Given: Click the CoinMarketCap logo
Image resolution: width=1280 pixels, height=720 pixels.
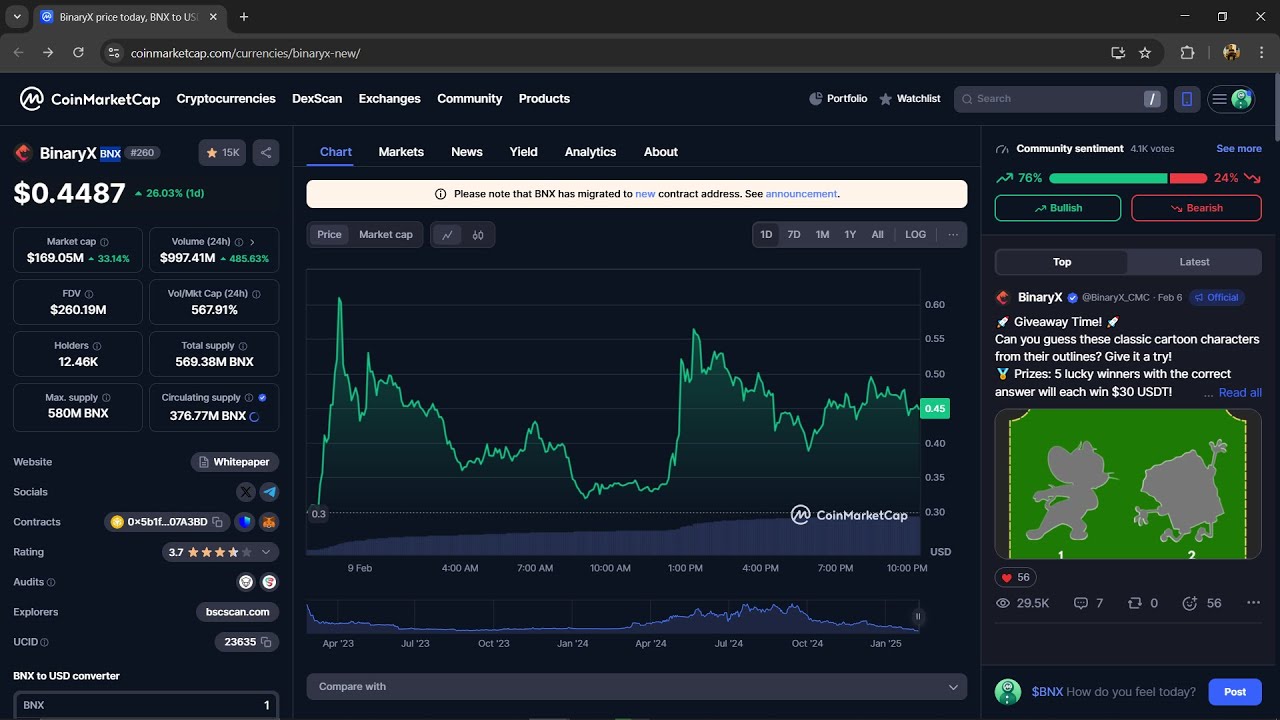Looking at the screenshot, I should click(90, 99).
